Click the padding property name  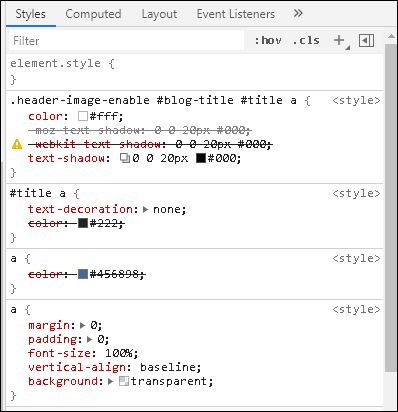[52, 339]
